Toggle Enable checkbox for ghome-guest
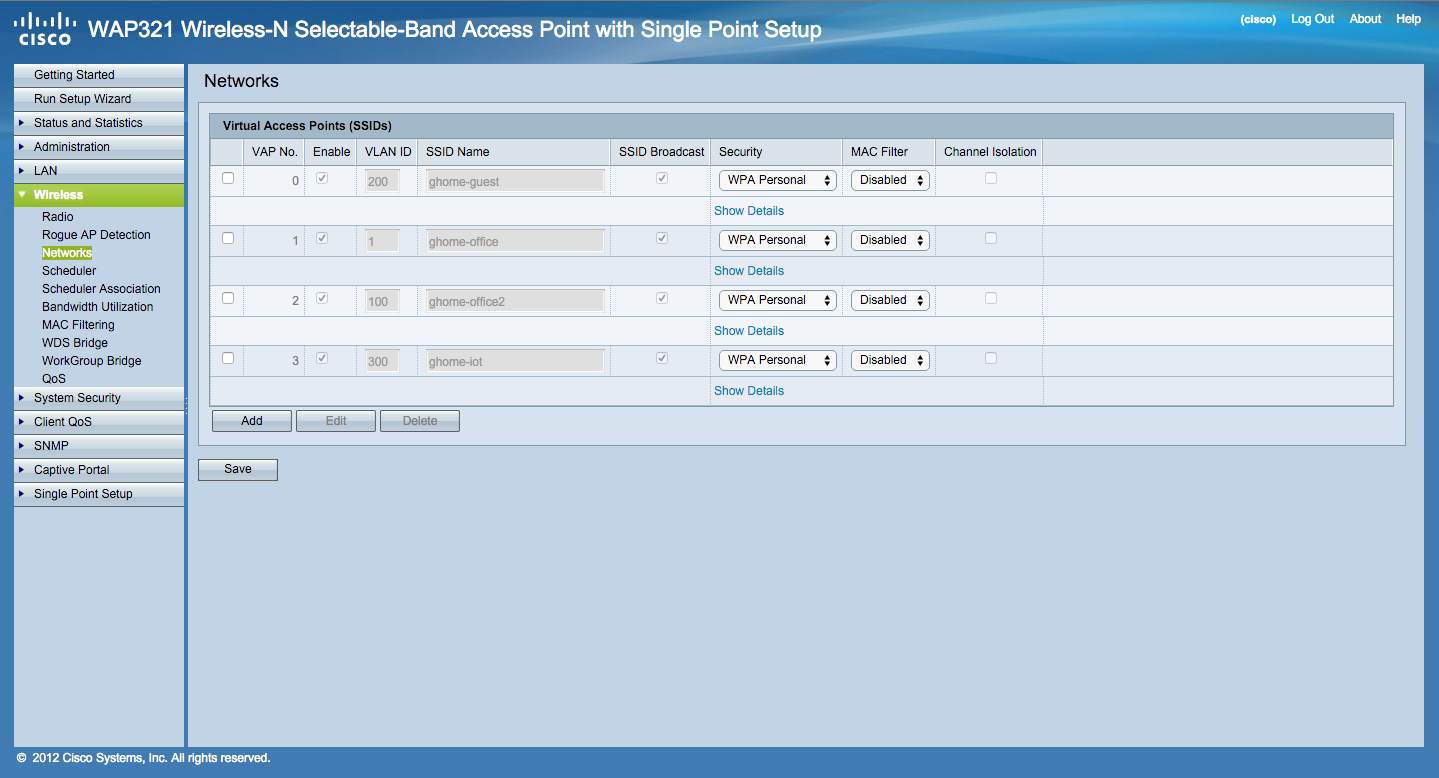Image resolution: width=1439 pixels, height=778 pixels. [x=322, y=178]
